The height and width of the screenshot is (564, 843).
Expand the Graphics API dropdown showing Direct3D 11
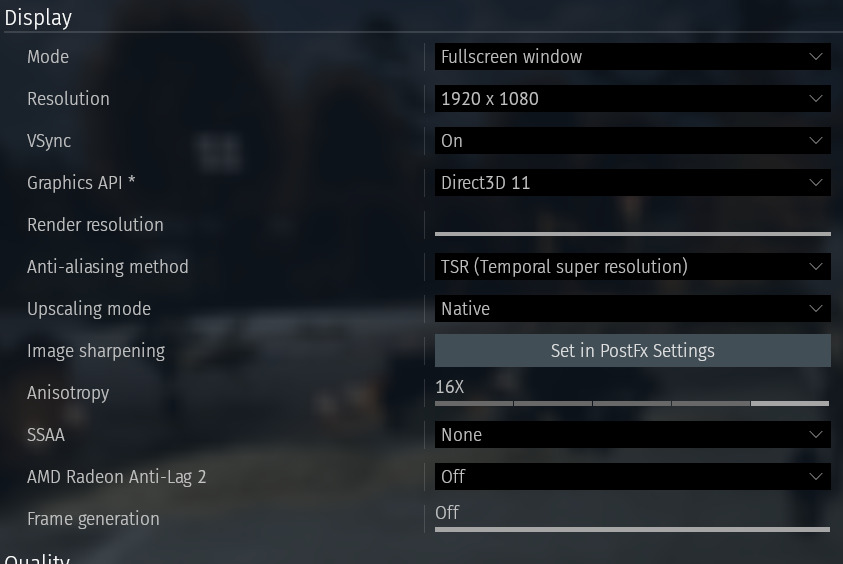(632, 183)
